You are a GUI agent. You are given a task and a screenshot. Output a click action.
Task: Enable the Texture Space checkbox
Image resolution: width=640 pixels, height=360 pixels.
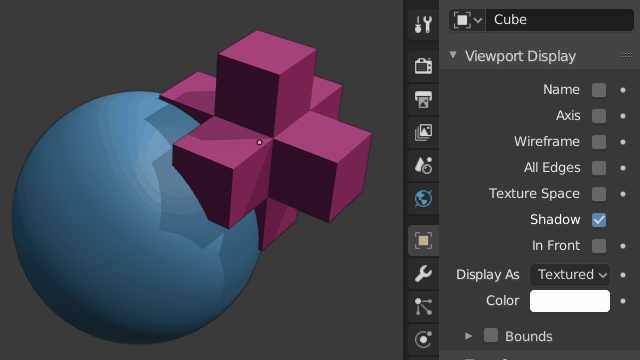tap(599, 194)
